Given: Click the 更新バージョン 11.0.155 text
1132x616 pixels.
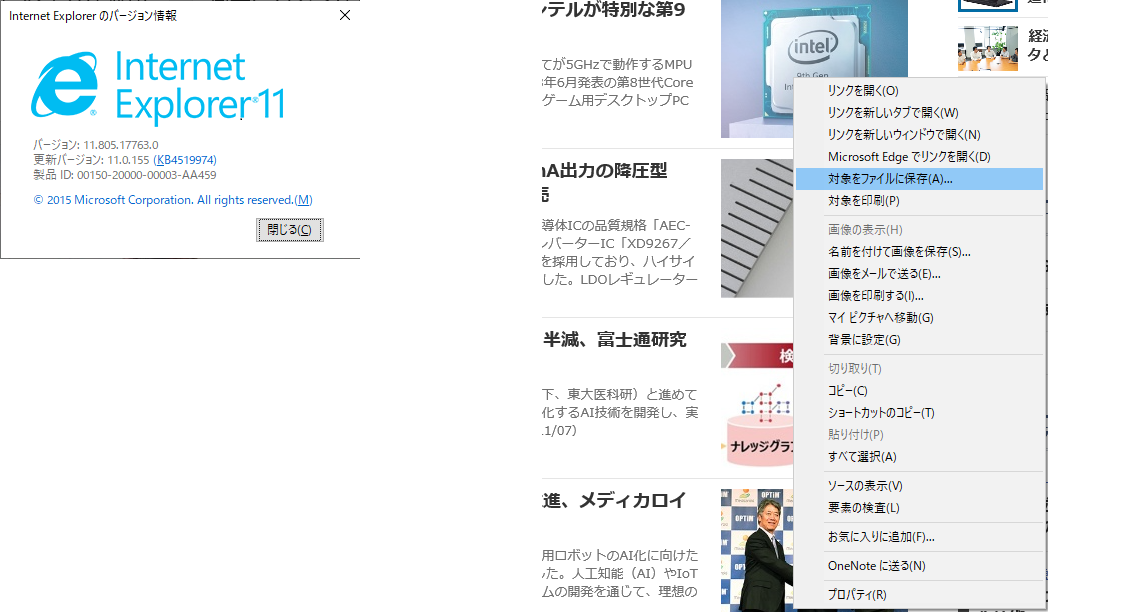Looking at the screenshot, I should pyautogui.click(x=91, y=160).
